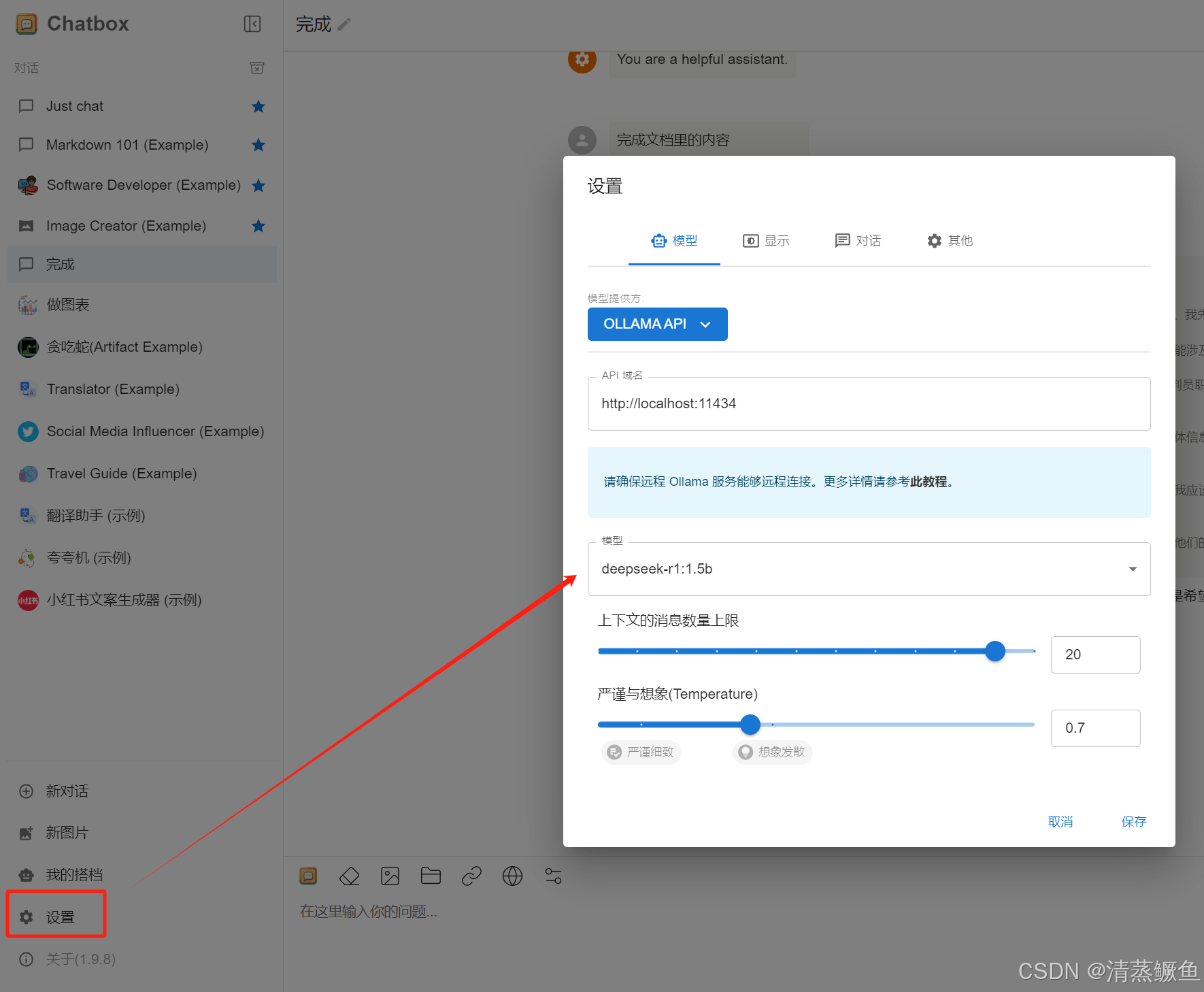Switch to the 对话 settings tab
The image size is (1204, 992).
(x=858, y=241)
